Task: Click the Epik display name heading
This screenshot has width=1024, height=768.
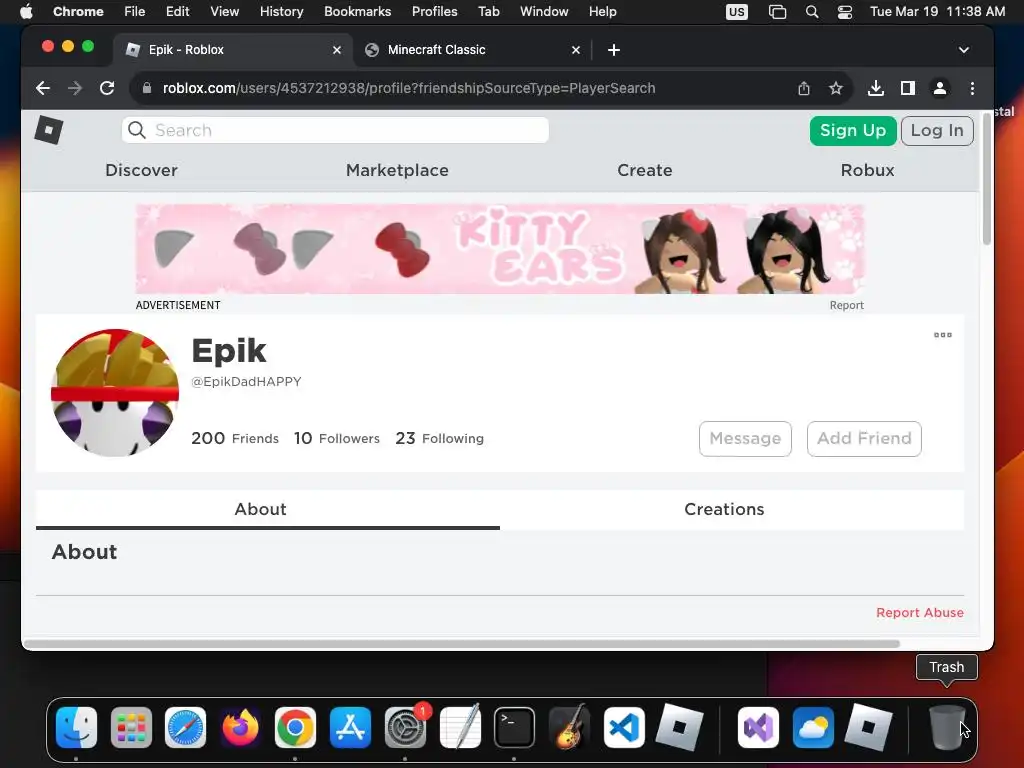Action: (229, 351)
